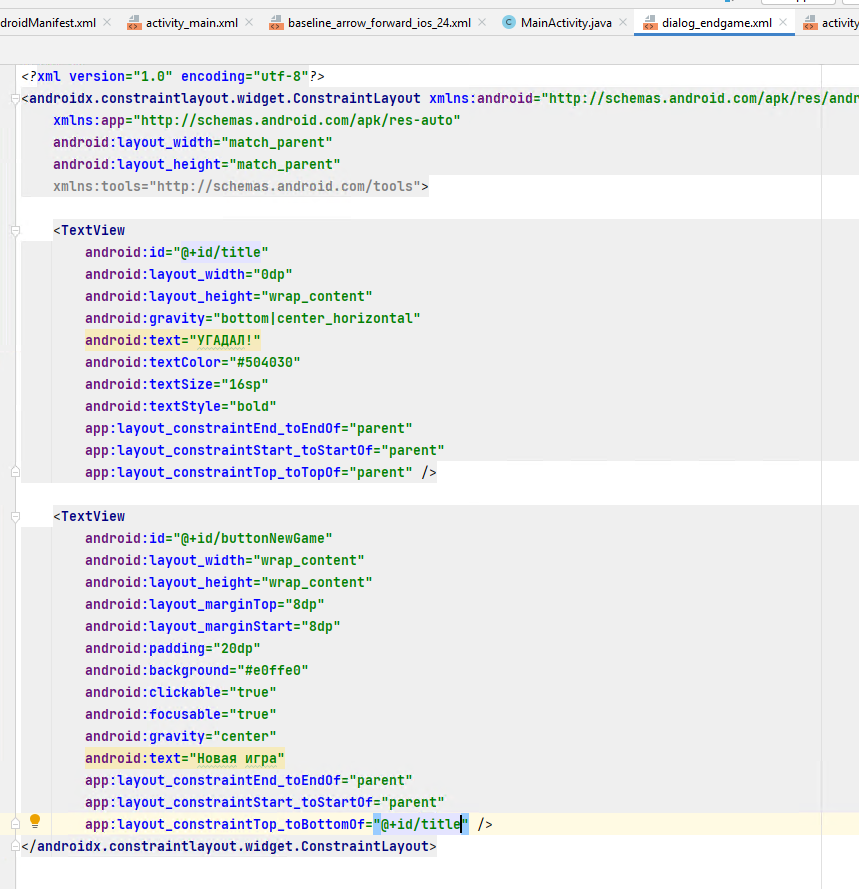Close the activity_main.xml tab
Screen dimensions: 859x889
pyautogui.click(x=249, y=23)
